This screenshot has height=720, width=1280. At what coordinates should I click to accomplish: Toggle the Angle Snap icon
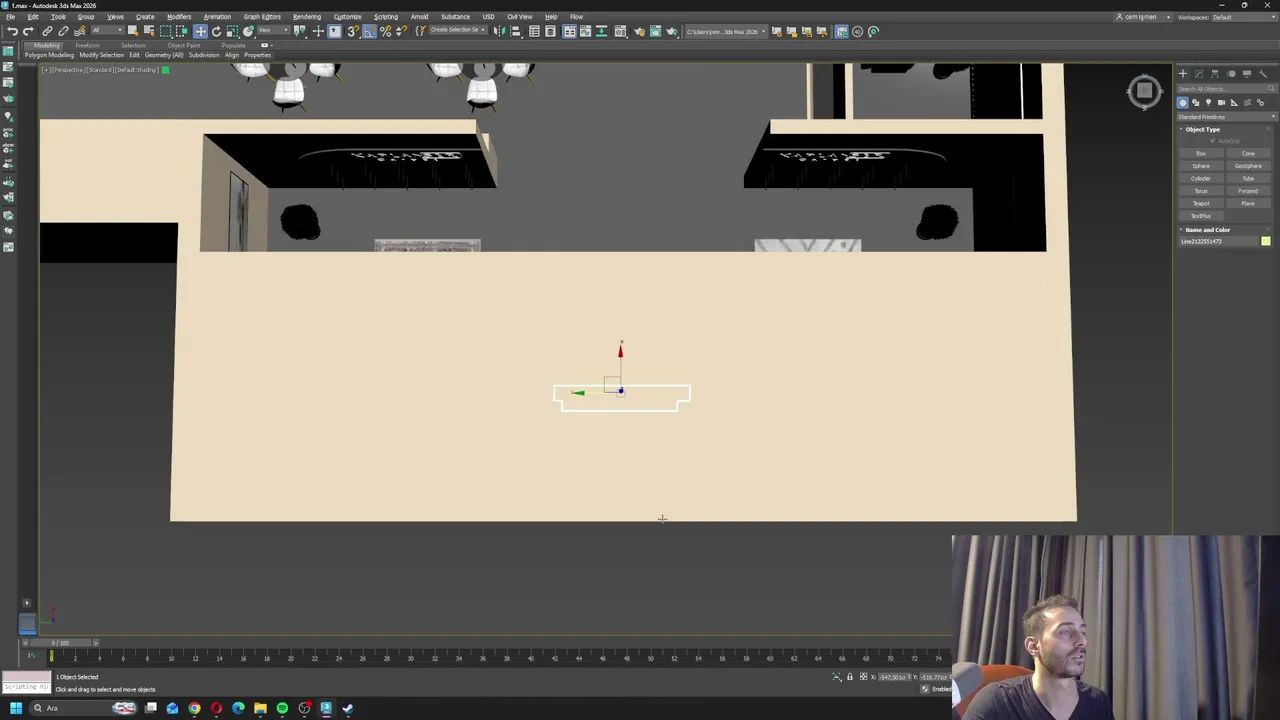369,31
